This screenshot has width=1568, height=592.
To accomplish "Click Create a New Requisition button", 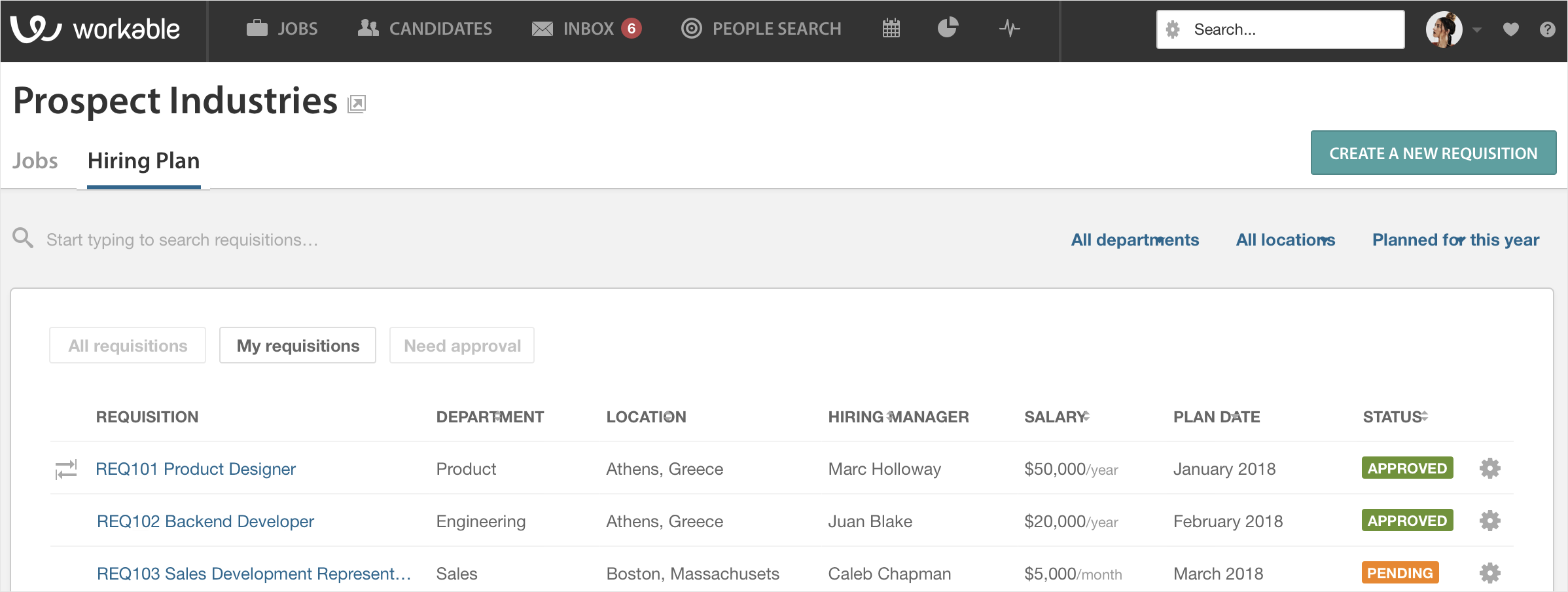I will (1433, 153).
